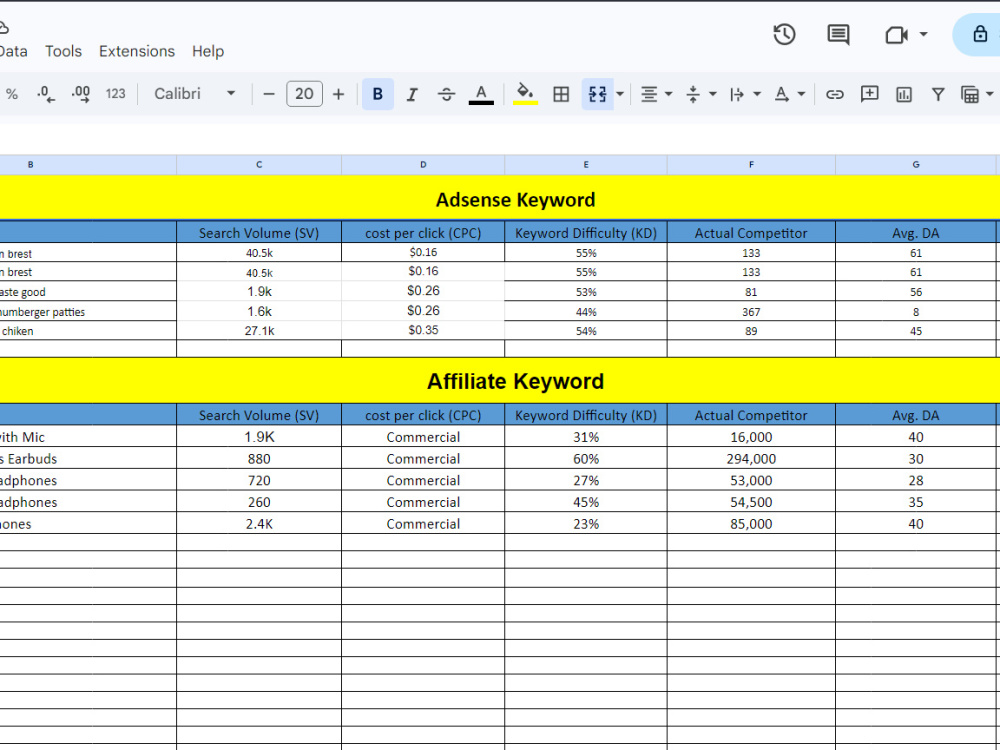Select column F header
1000x750 pixels.
(751, 165)
